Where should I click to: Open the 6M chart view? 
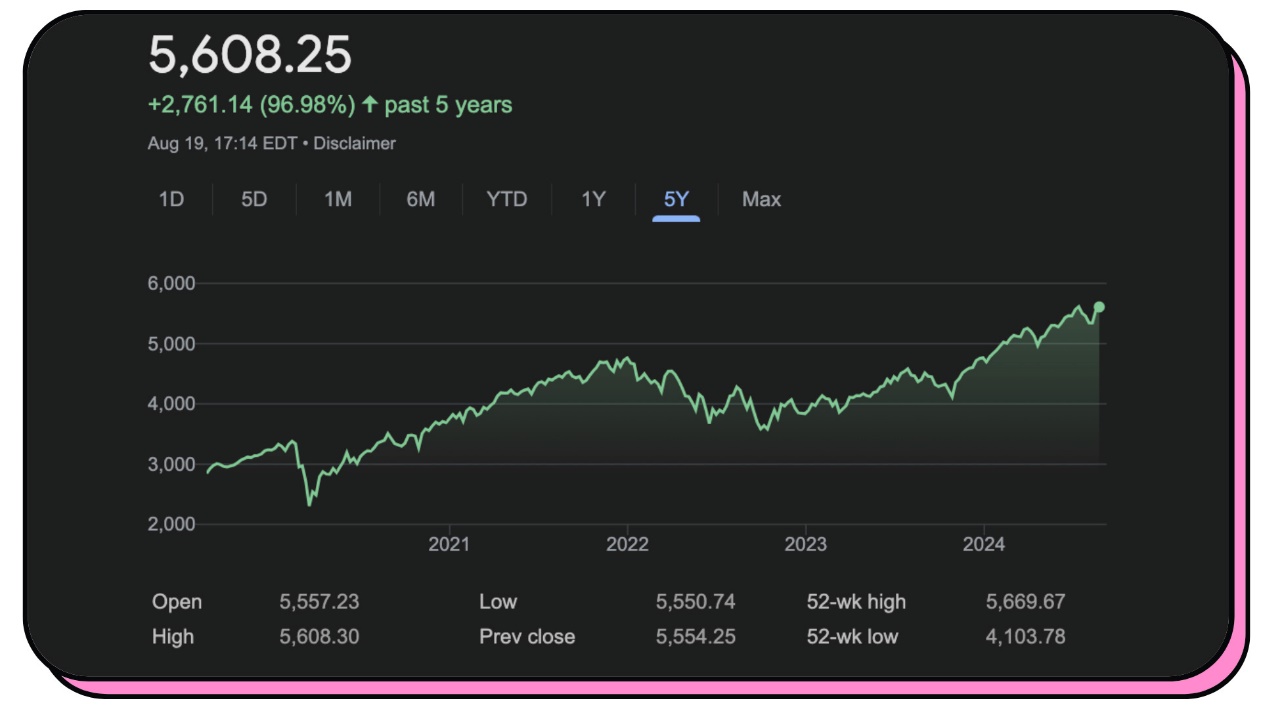[x=420, y=199]
